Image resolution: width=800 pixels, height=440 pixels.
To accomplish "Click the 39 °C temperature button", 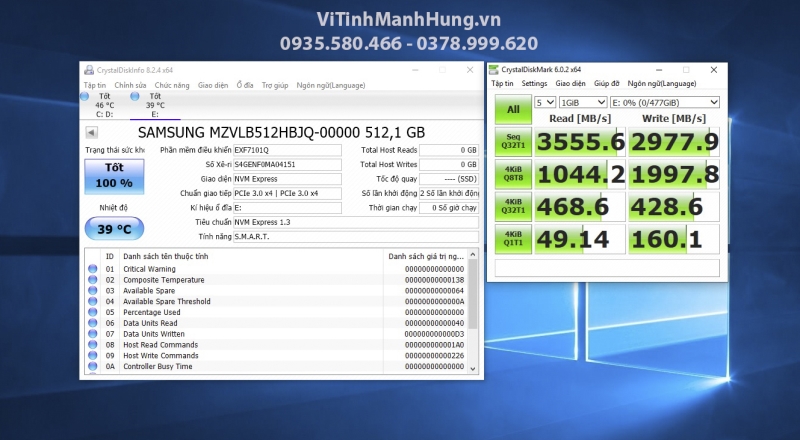I will (114, 229).
